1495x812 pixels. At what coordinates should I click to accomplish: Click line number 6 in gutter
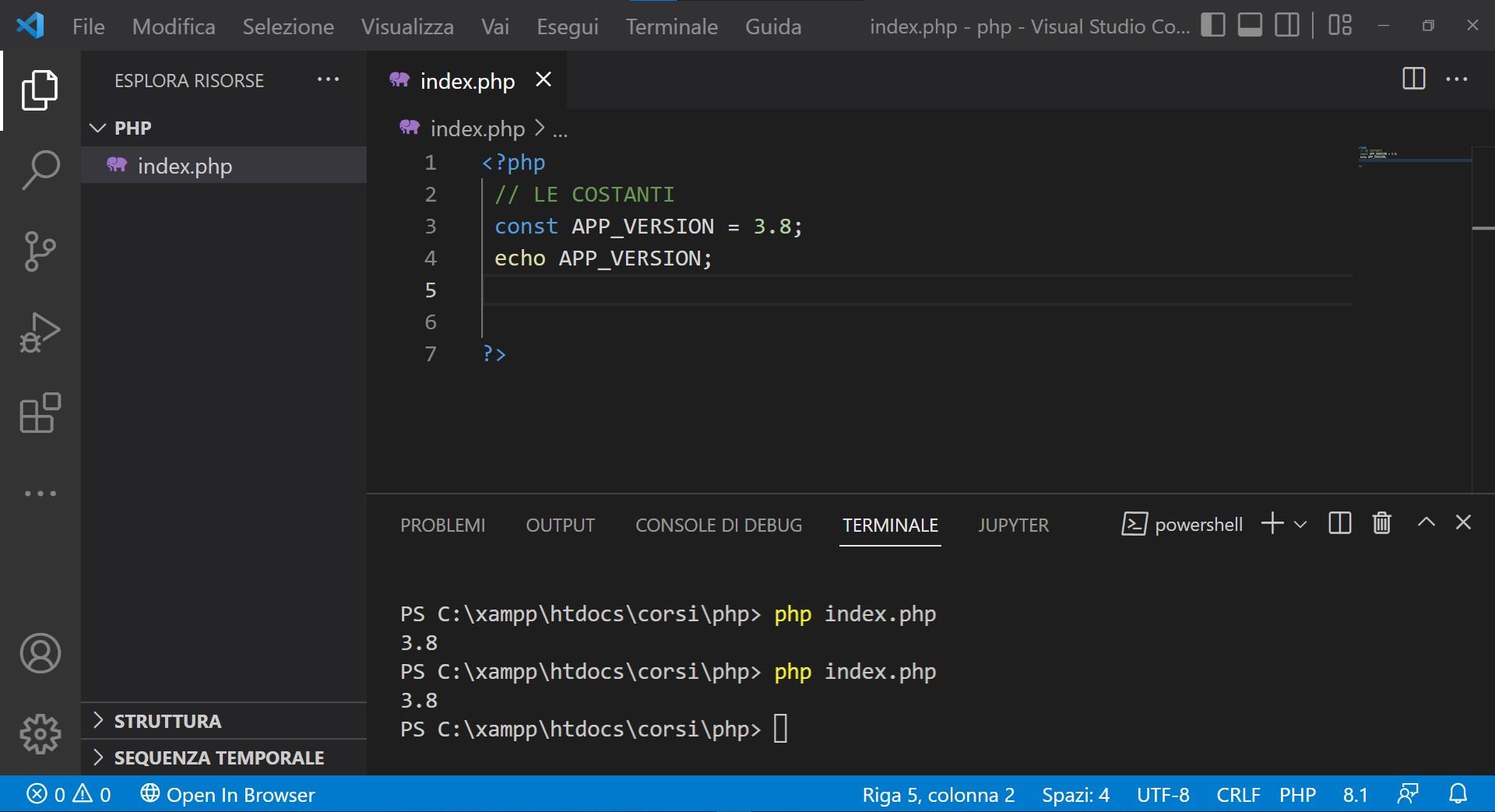[431, 322]
